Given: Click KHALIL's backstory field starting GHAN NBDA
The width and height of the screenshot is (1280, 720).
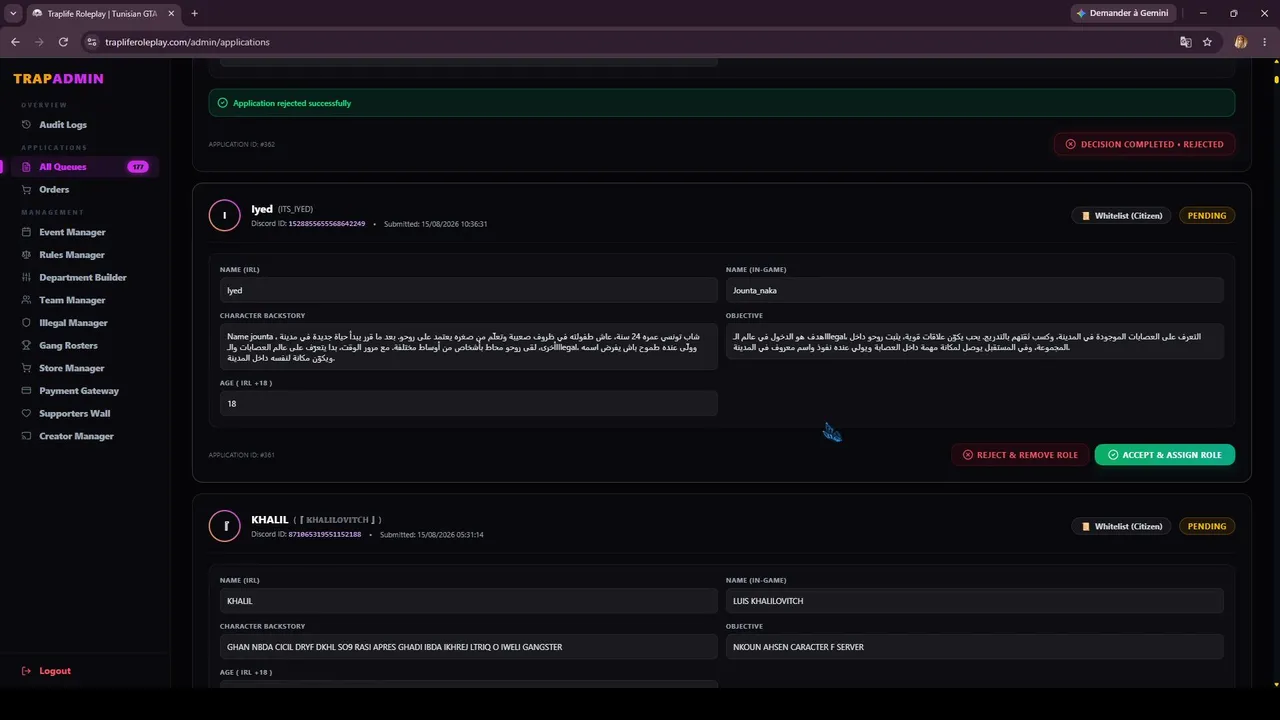Looking at the screenshot, I should [469, 647].
